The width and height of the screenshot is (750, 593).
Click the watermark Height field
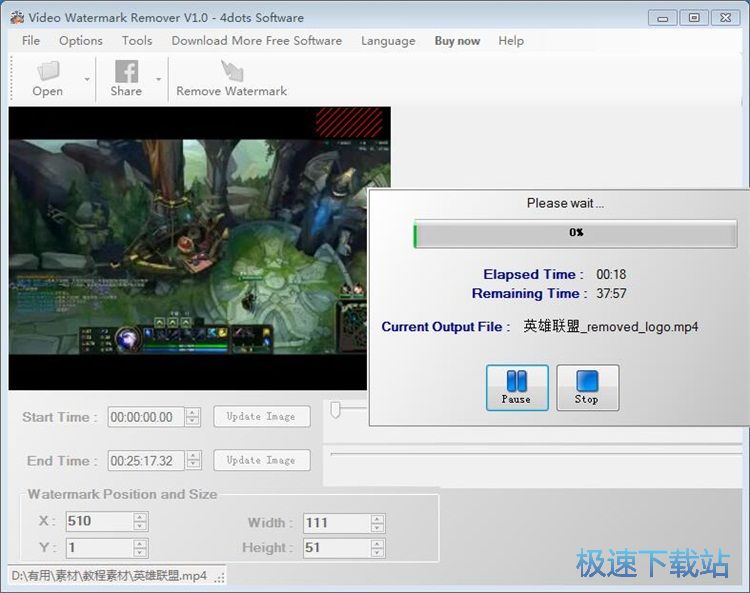coord(336,548)
